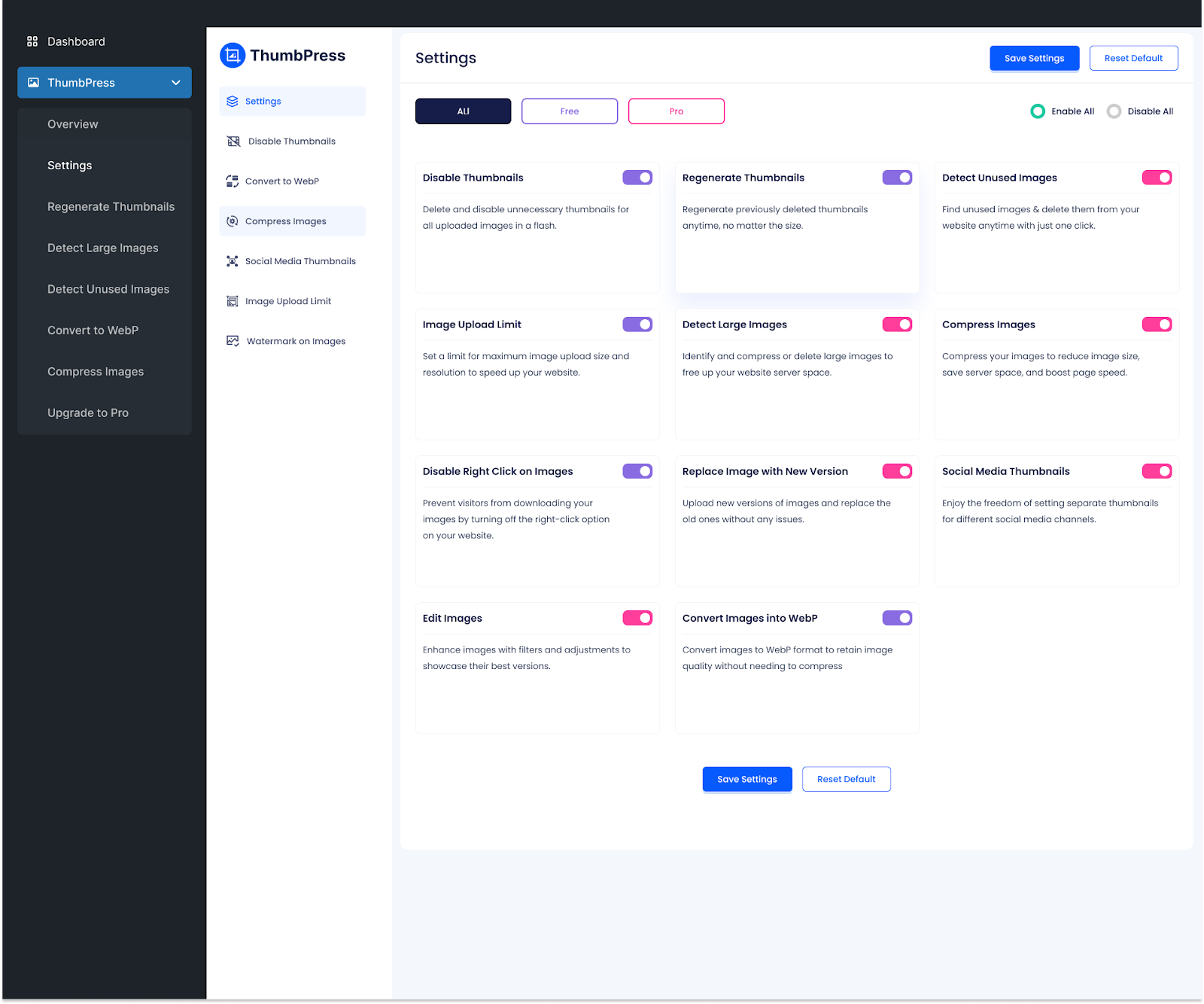1204x1004 pixels.
Task: Open Convert to WebP in dark sidebar
Action: click(x=93, y=330)
